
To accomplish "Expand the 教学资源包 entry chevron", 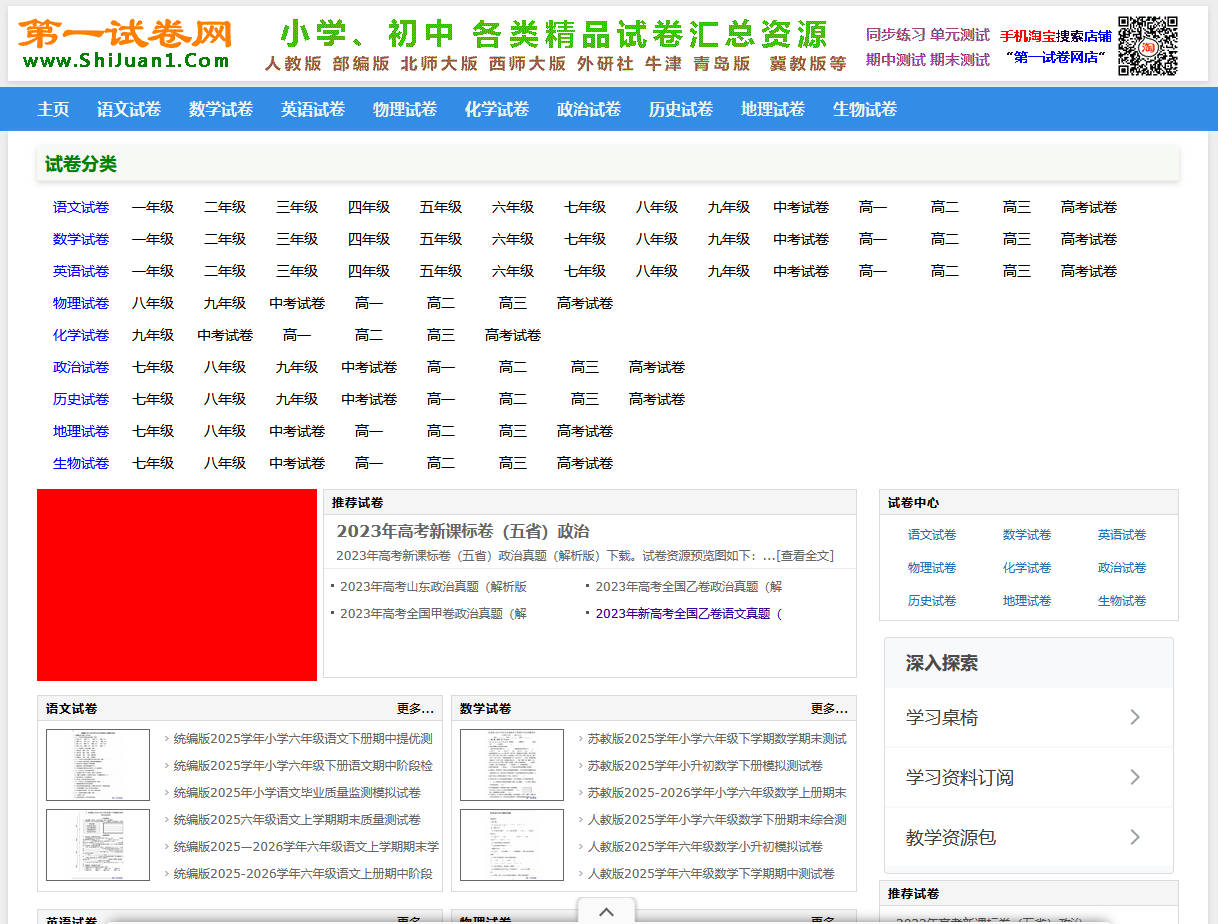I will (1134, 837).
